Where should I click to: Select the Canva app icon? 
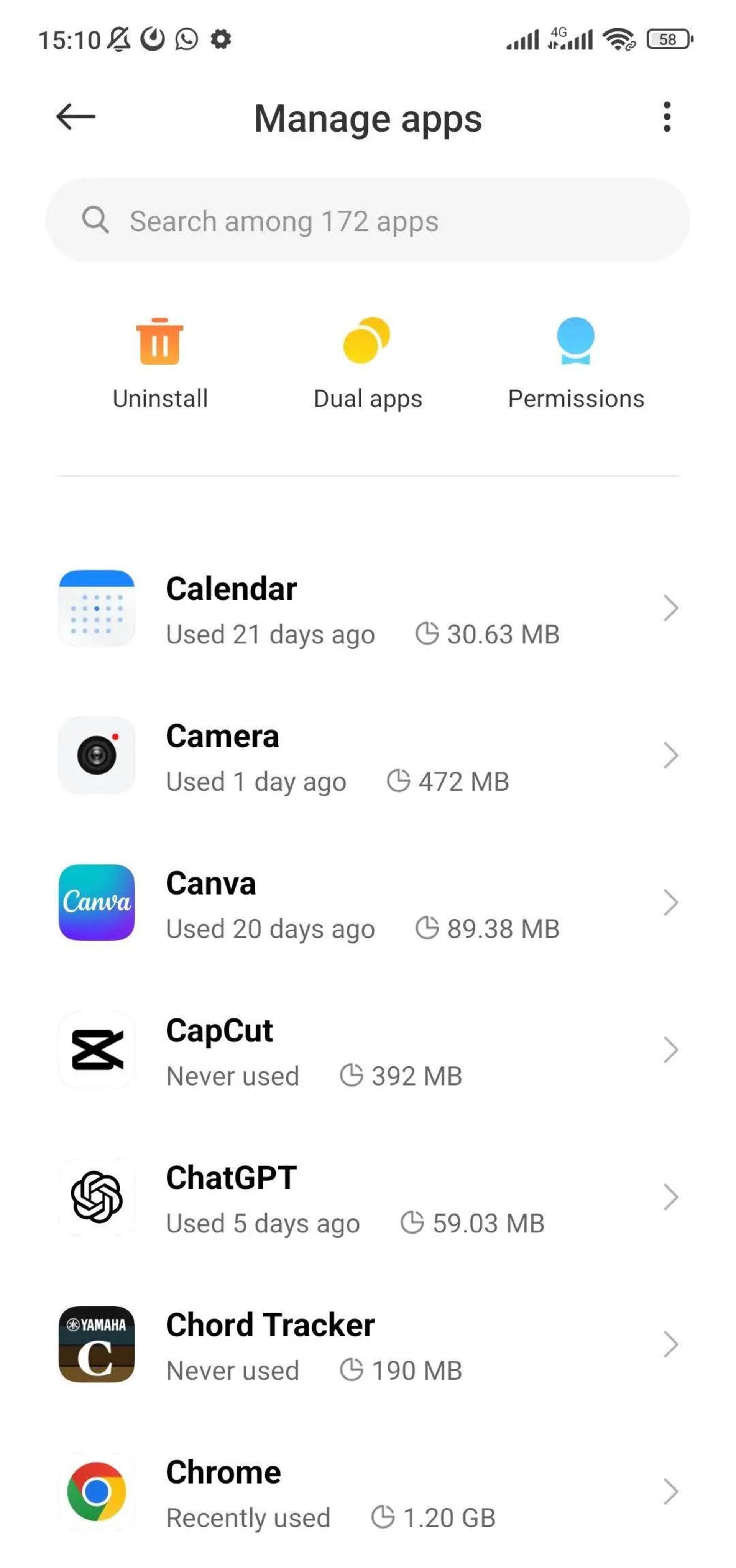tap(97, 902)
